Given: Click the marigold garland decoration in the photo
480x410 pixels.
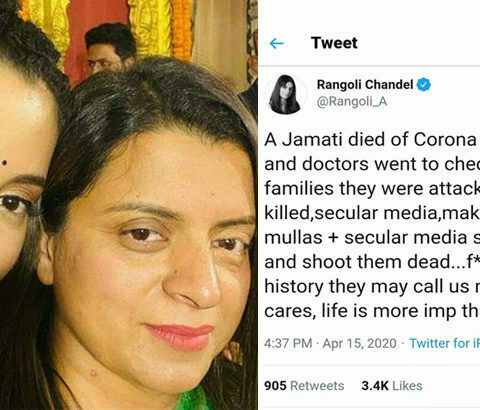Looking at the screenshot, I should (x=182, y=28).
